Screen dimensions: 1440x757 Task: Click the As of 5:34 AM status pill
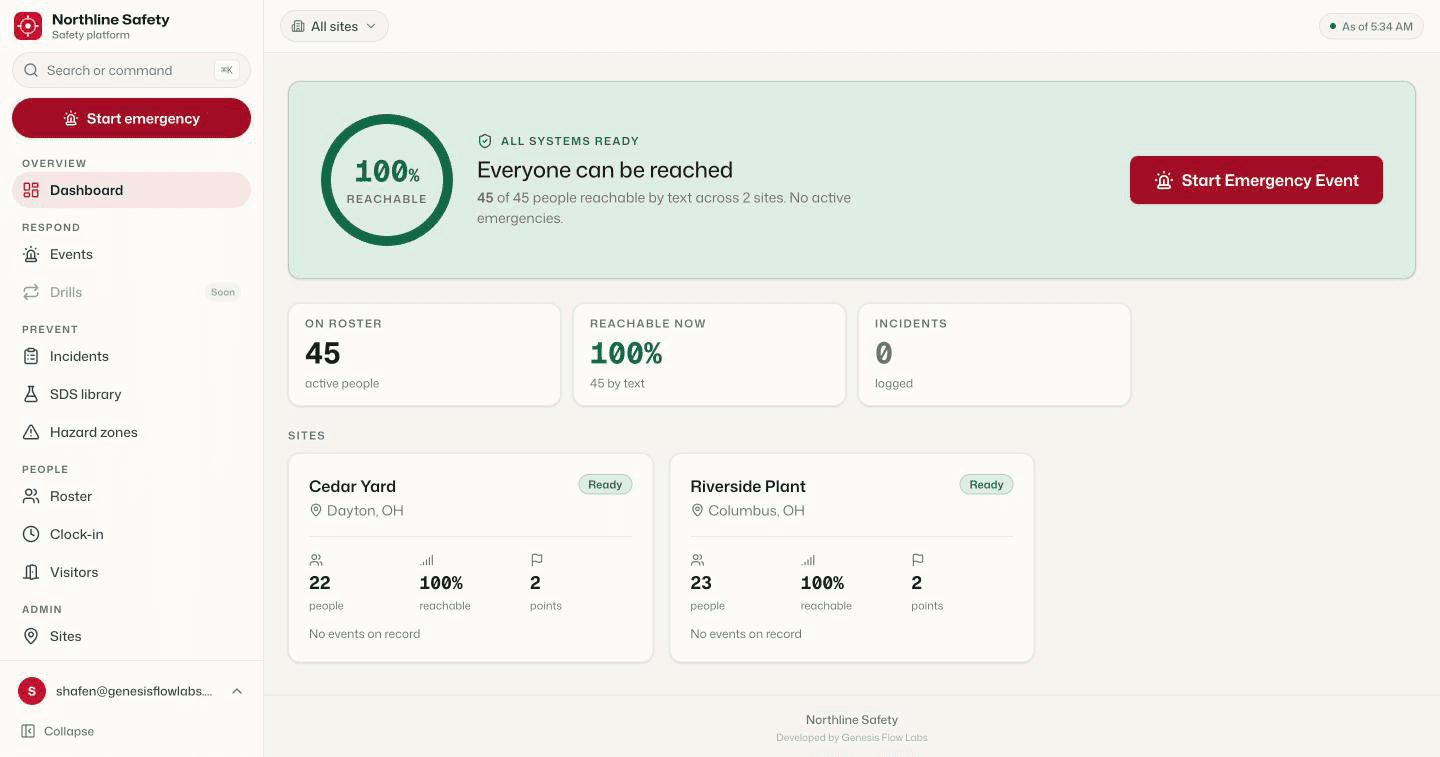click(1371, 26)
